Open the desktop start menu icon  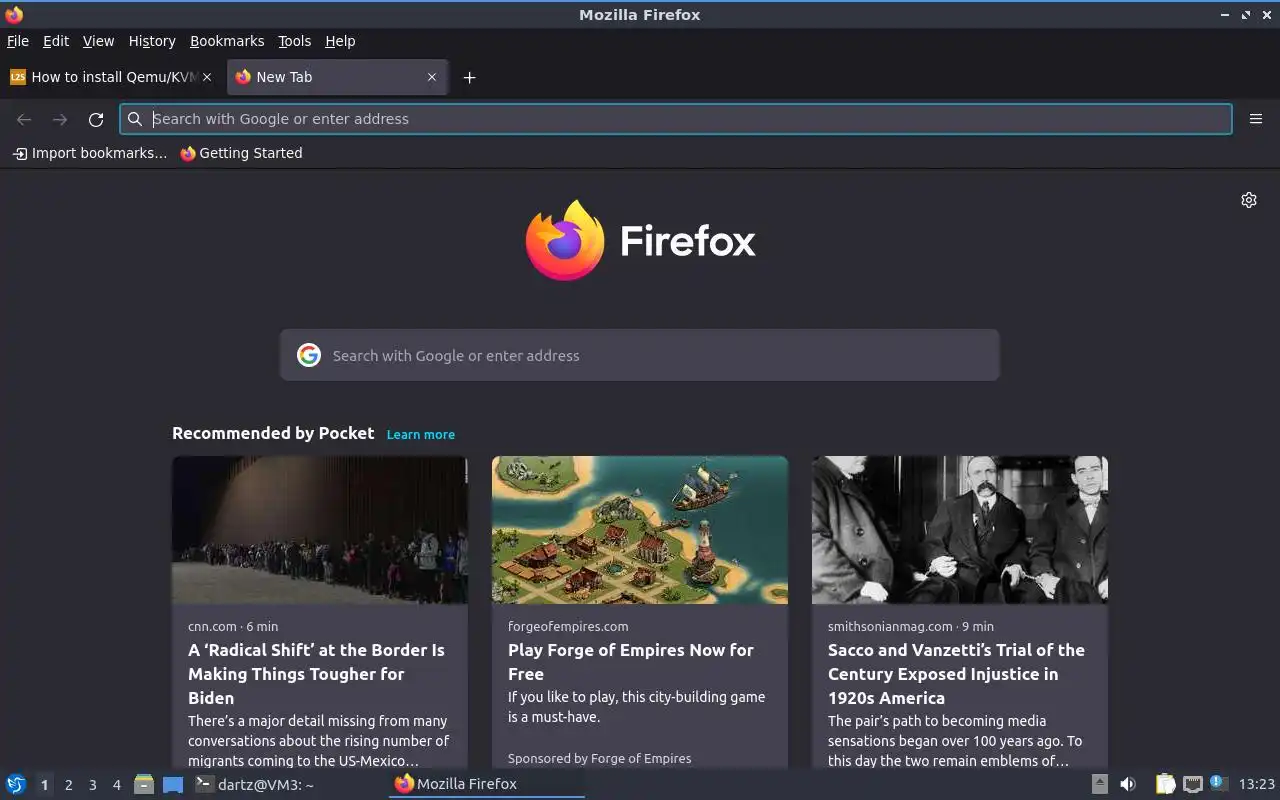pyautogui.click(x=16, y=784)
